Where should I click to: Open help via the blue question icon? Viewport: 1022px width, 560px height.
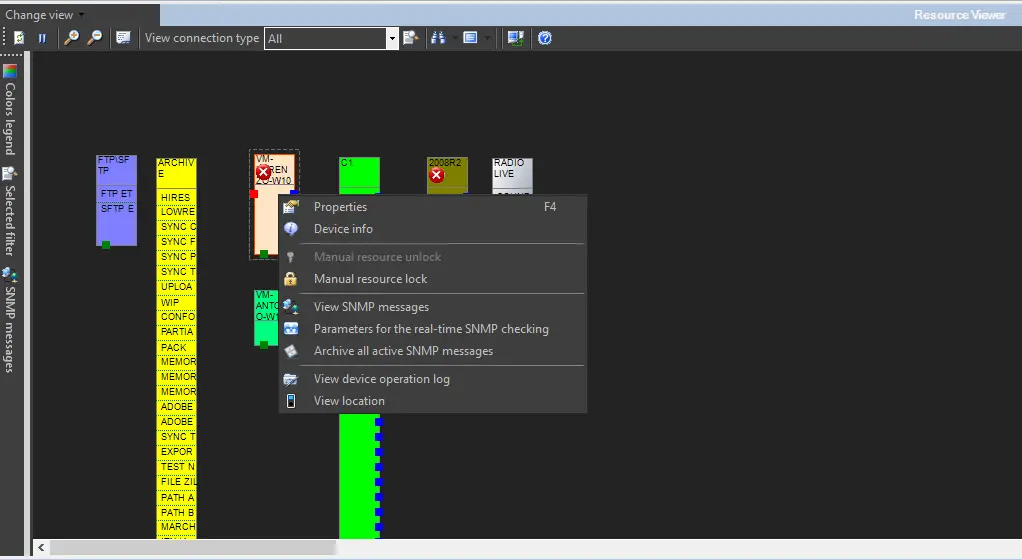point(545,38)
